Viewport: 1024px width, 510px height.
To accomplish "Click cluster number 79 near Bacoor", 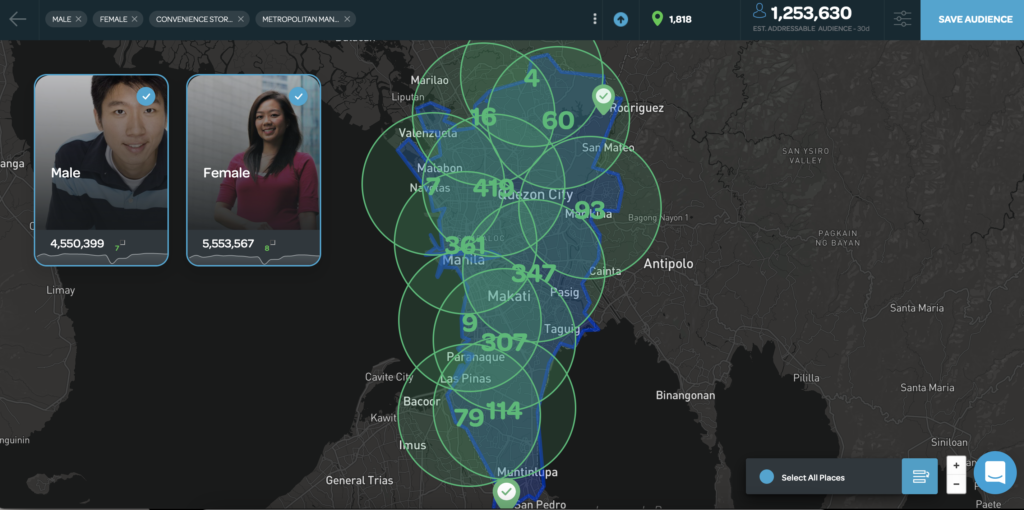I will coord(469,417).
